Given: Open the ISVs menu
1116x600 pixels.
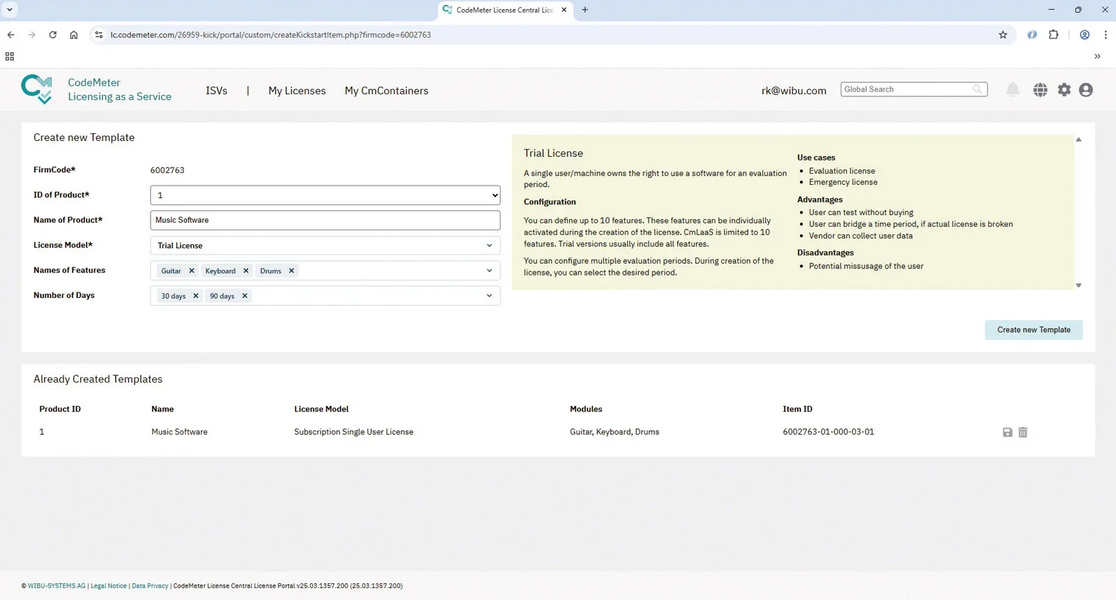Looking at the screenshot, I should click(x=216, y=91).
